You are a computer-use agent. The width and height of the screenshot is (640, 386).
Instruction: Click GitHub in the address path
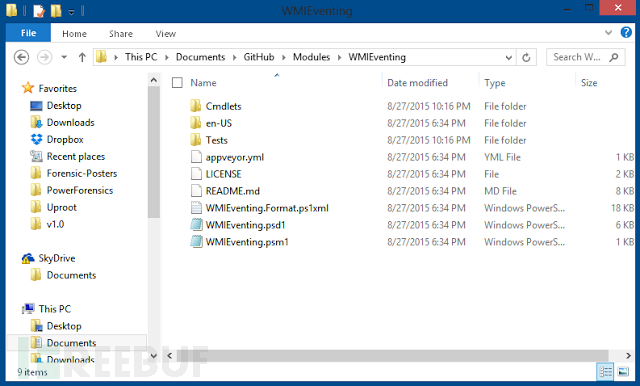coord(259,57)
